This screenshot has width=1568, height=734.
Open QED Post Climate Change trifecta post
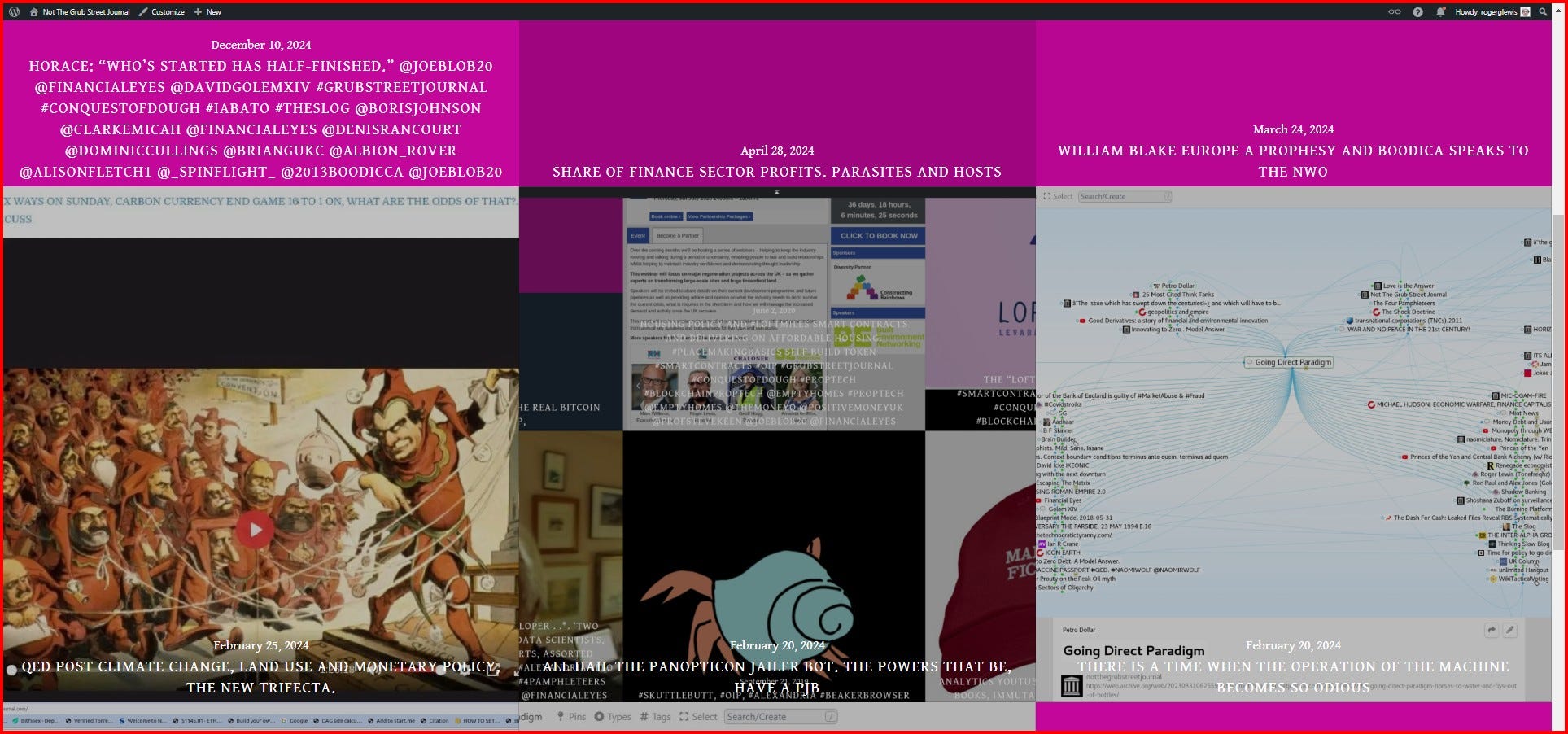(260, 677)
